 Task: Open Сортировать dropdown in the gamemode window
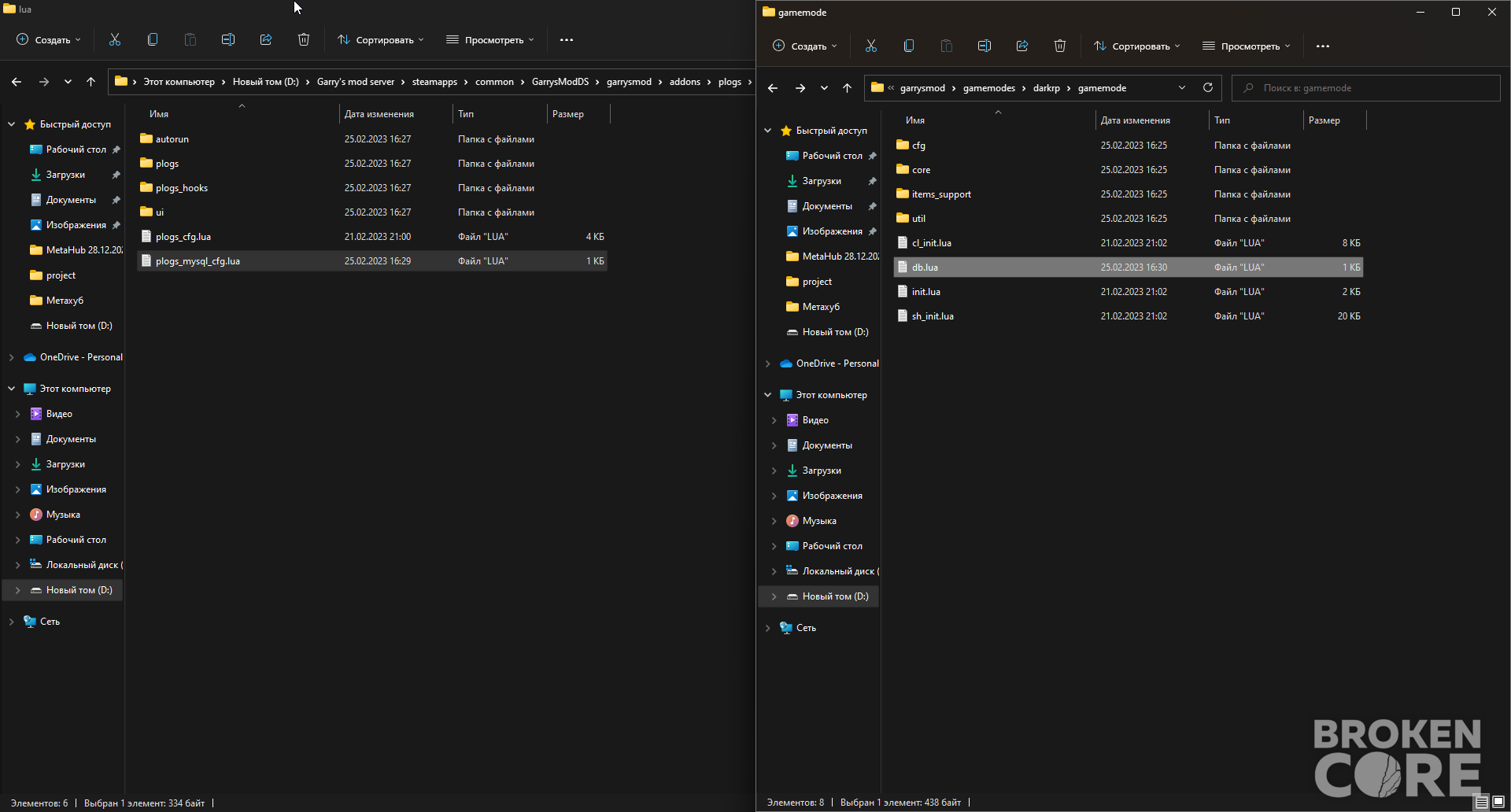1137,46
